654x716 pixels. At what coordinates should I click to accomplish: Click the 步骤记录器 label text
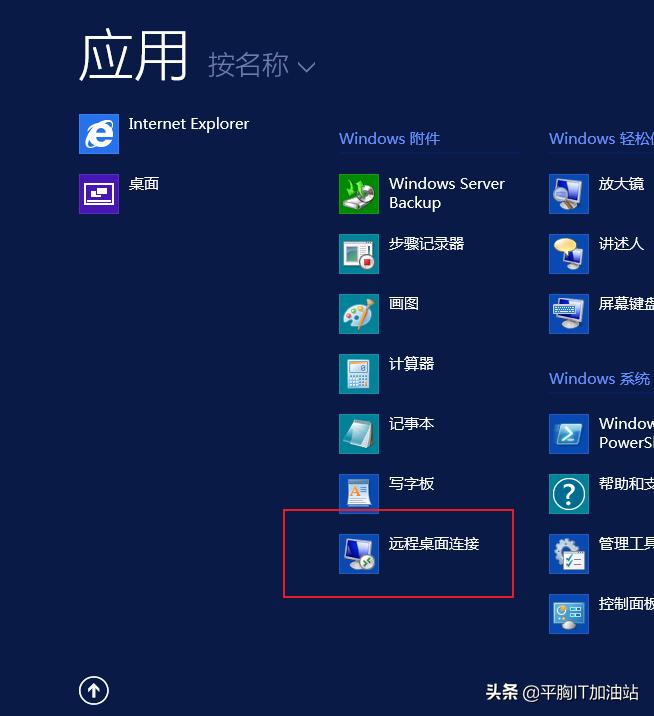426,244
